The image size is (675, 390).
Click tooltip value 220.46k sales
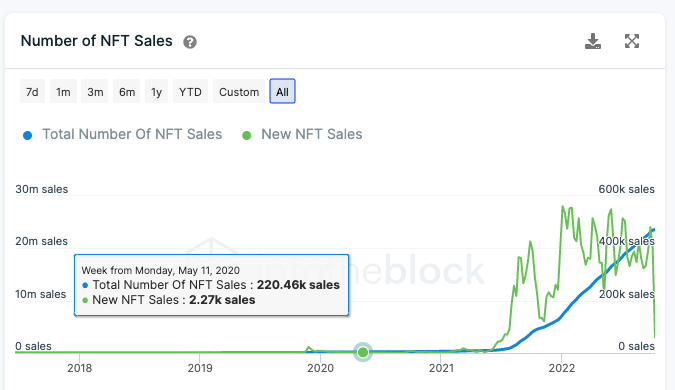(x=298, y=285)
